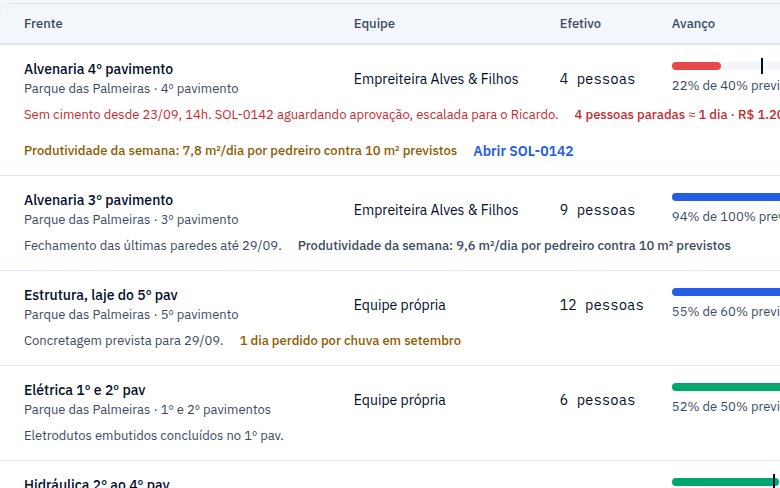Click Fechamento das últimas paredes até 29/09
780x488 pixels.
click(x=153, y=246)
